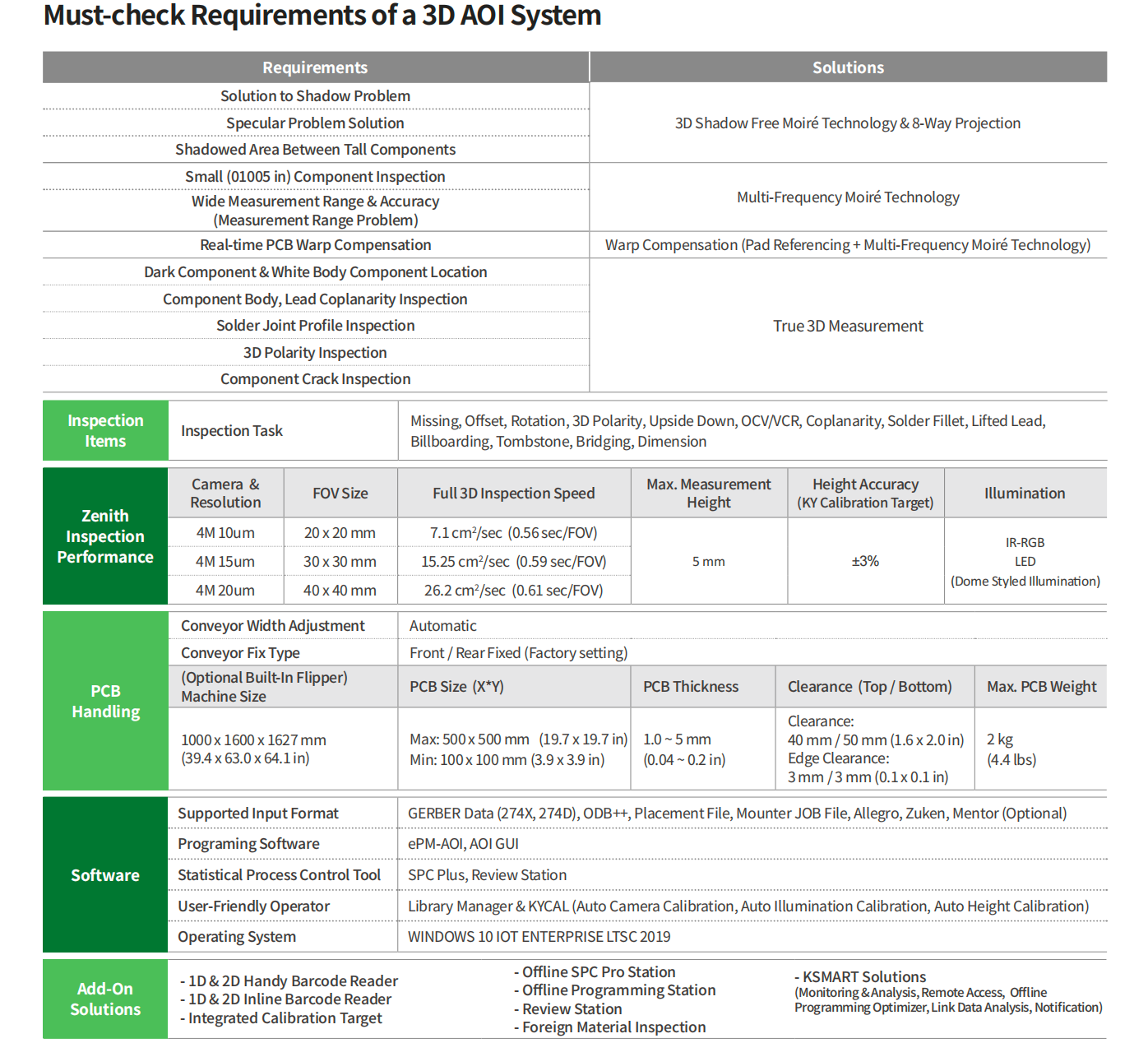The width and height of the screenshot is (1148, 1043).
Task: Click the 'Zenith Inspection Performance' section label
Action: pyautogui.click(x=105, y=536)
